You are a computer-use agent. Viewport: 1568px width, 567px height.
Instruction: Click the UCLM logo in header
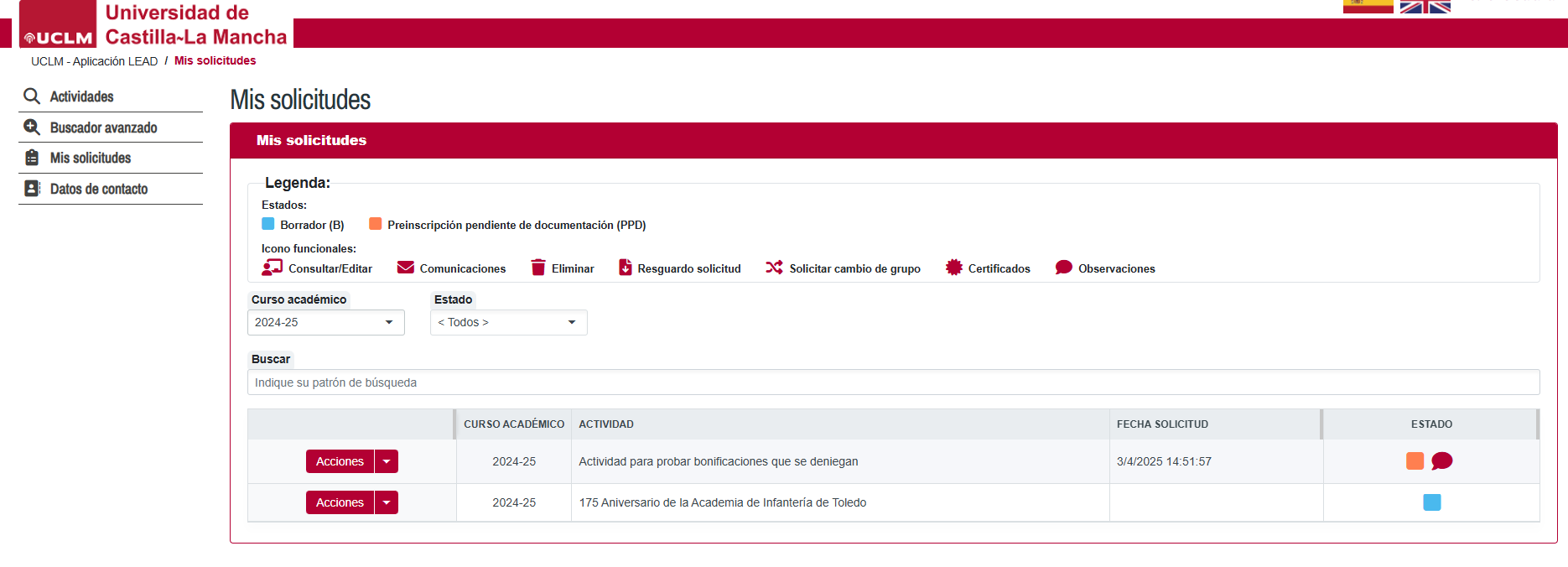tap(58, 25)
